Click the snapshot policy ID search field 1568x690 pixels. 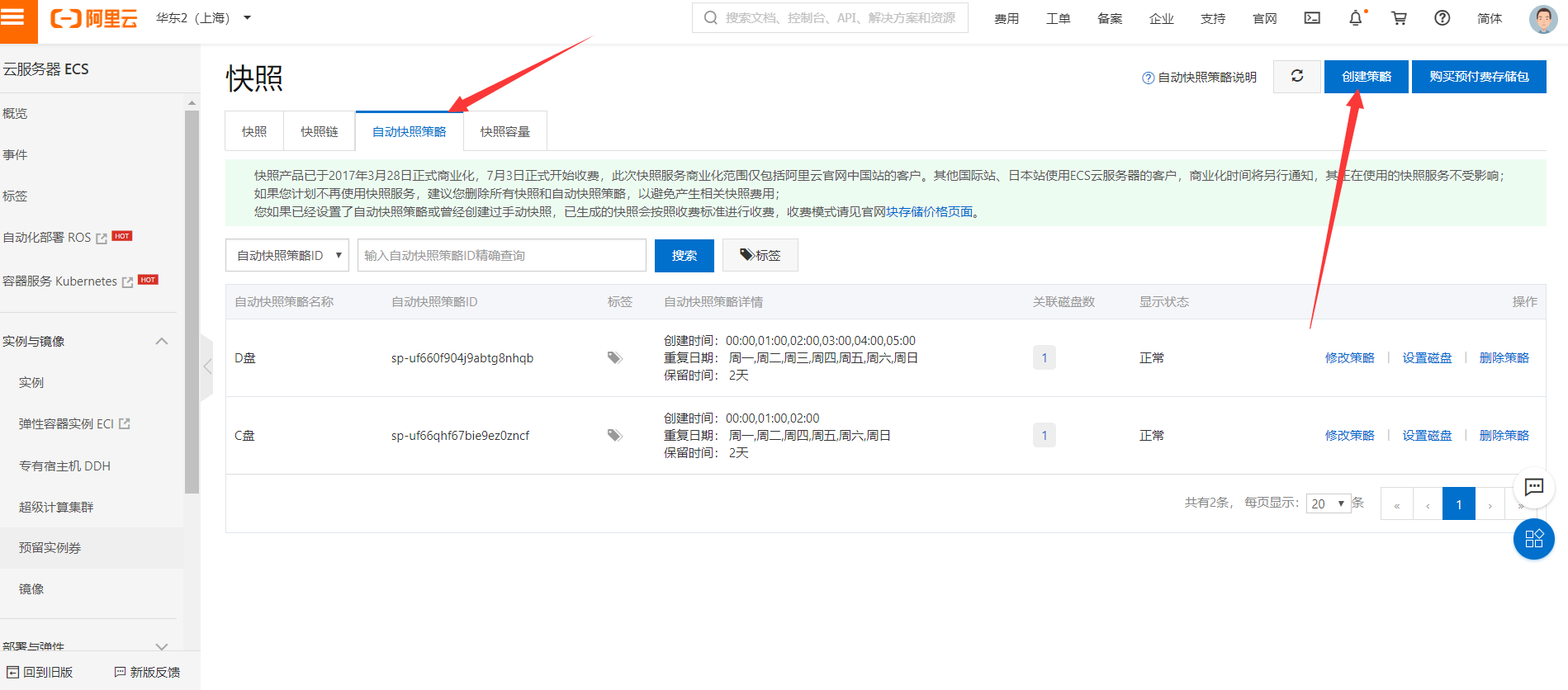pos(501,256)
